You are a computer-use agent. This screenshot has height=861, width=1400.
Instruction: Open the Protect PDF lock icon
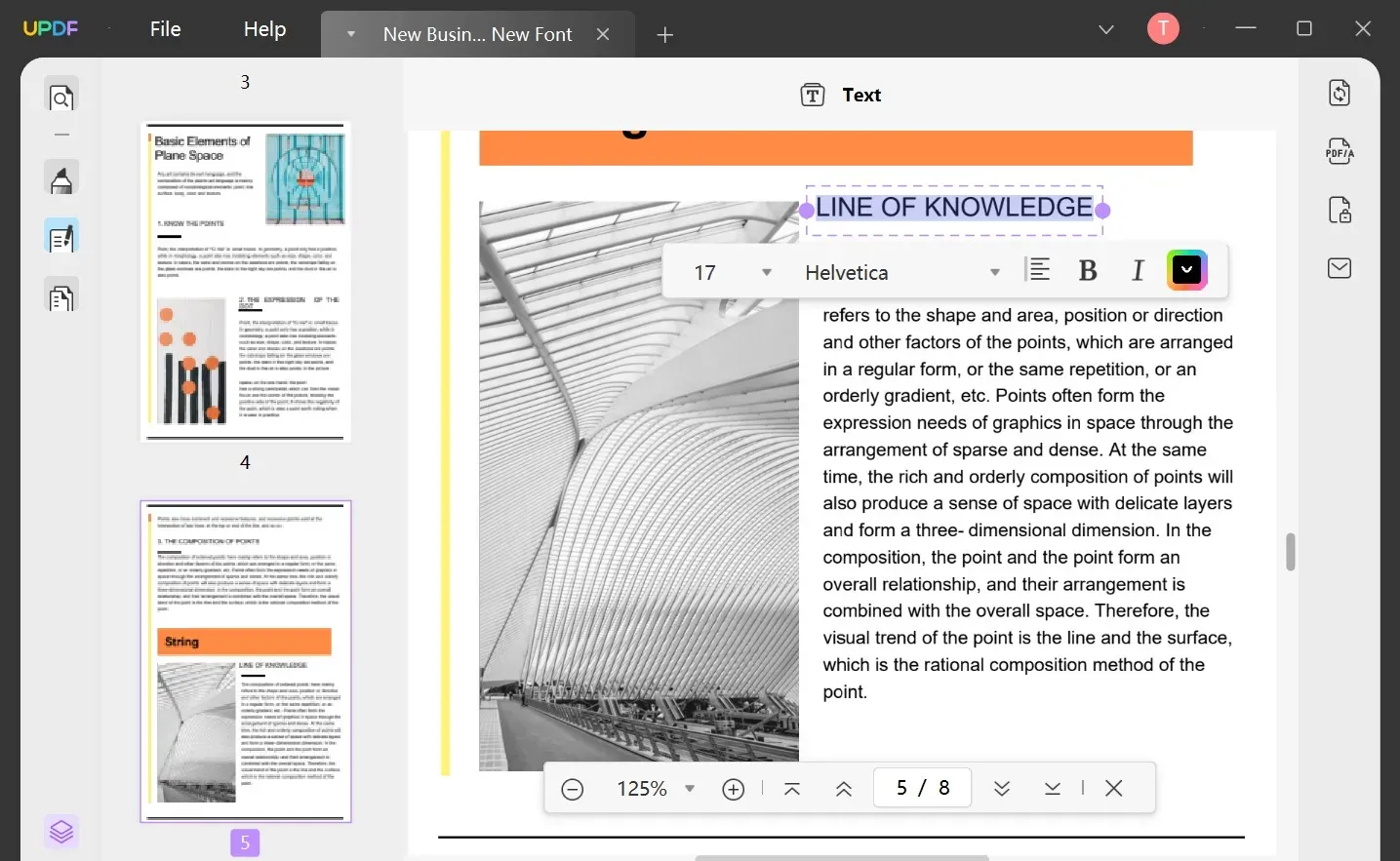1340,210
